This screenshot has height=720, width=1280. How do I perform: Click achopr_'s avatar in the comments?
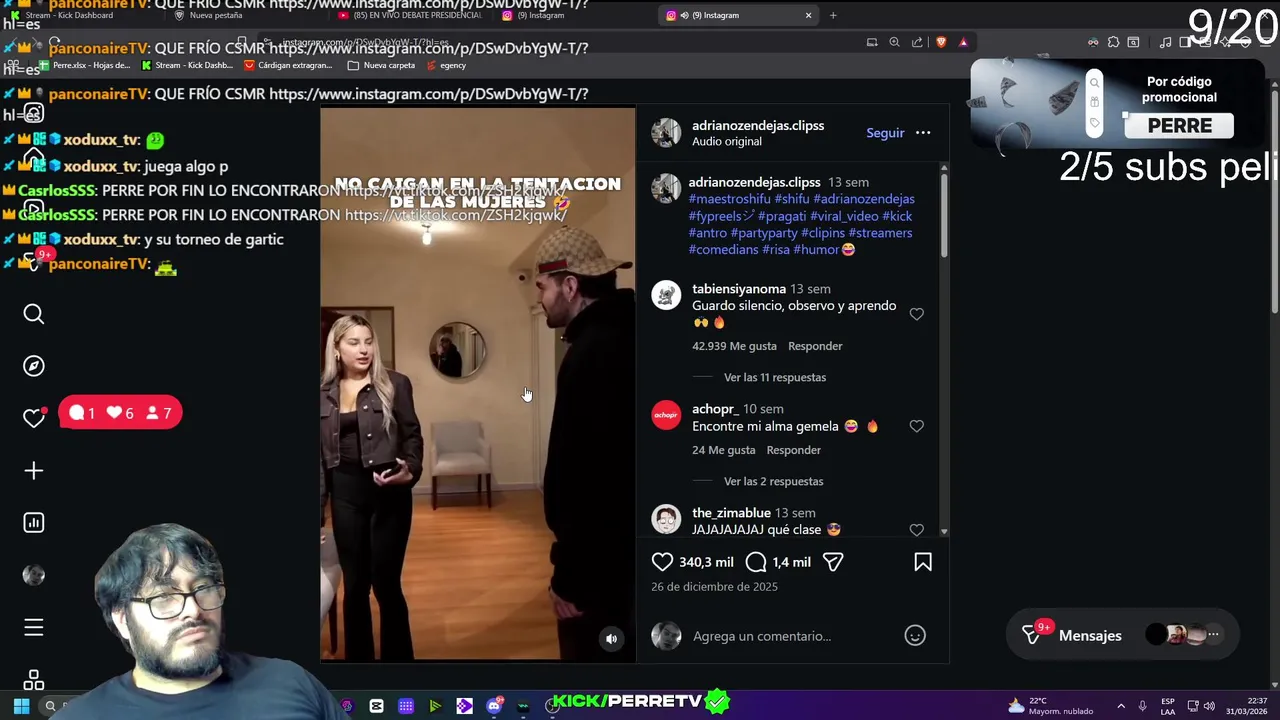click(666, 415)
